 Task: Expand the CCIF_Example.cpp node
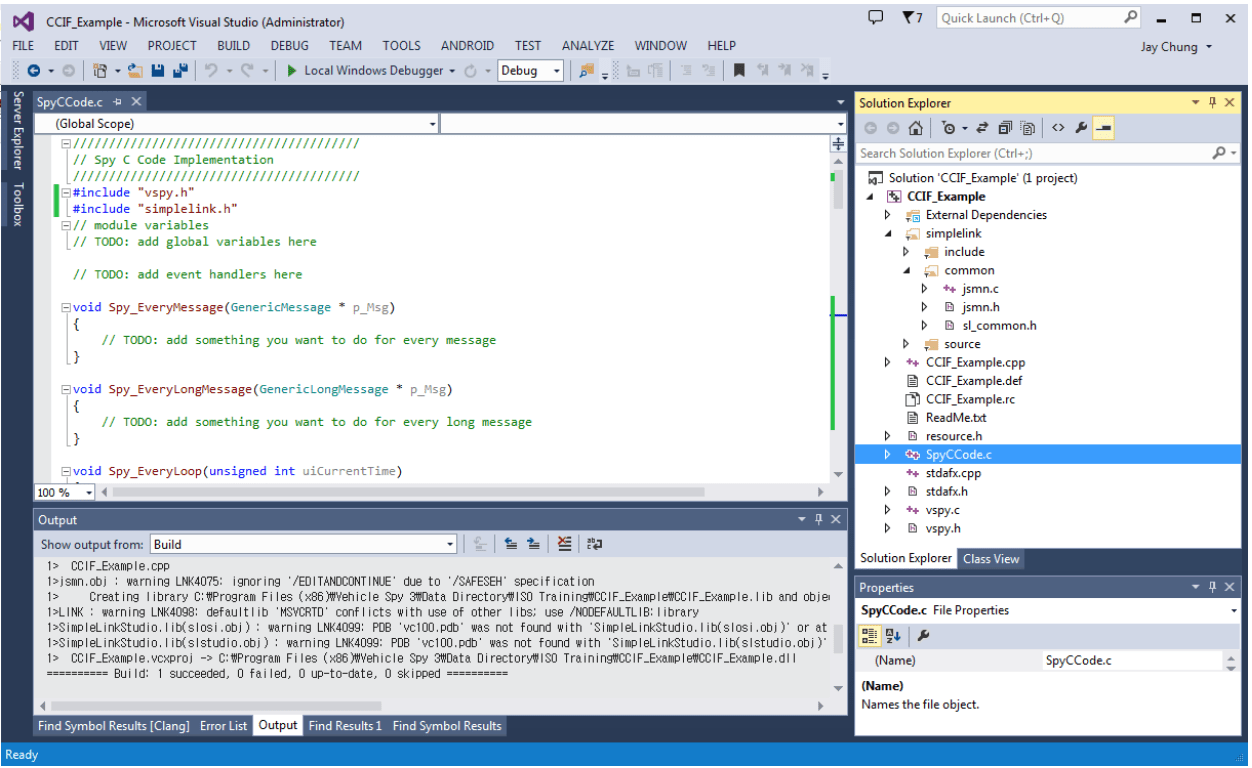tap(887, 362)
